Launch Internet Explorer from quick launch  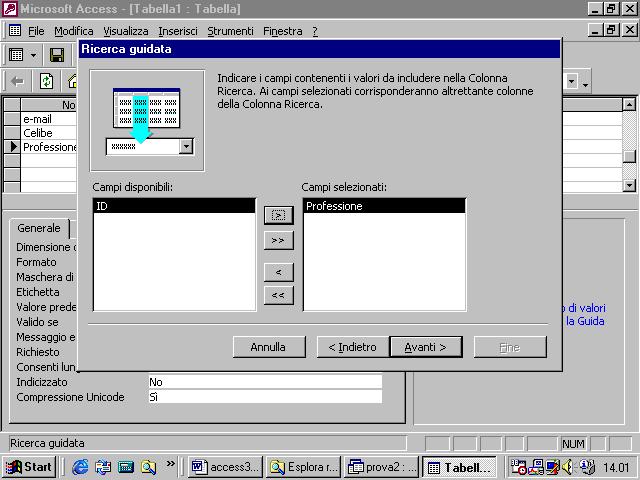pos(80,467)
